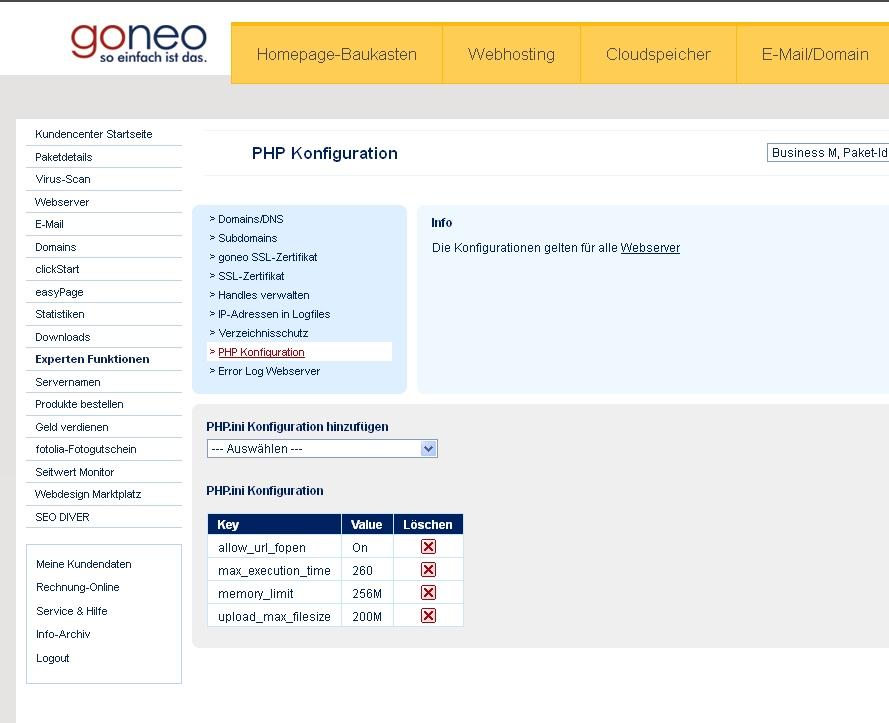Image resolution: width=889 pixels, height=723 pixels.
Task: Open Service & Hilfe
Action: point(73,612)
